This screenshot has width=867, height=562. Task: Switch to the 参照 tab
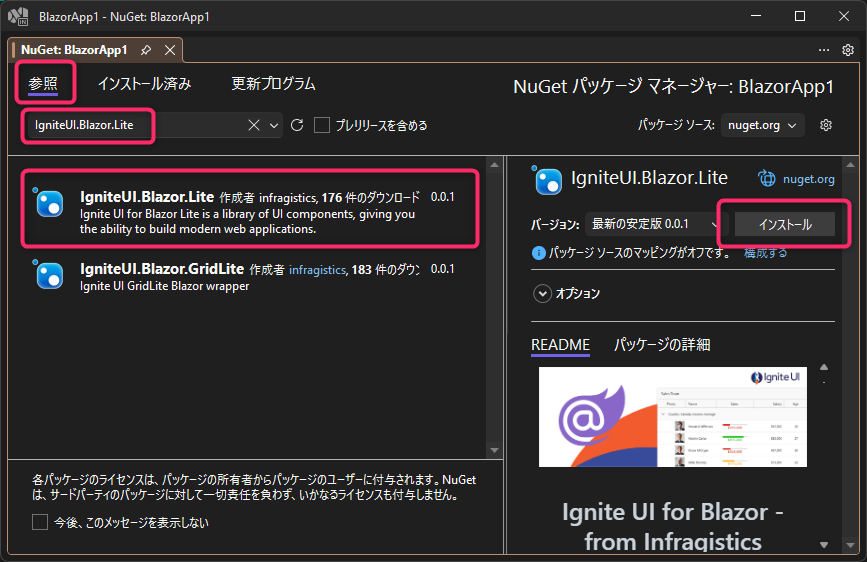click(43, 84)
